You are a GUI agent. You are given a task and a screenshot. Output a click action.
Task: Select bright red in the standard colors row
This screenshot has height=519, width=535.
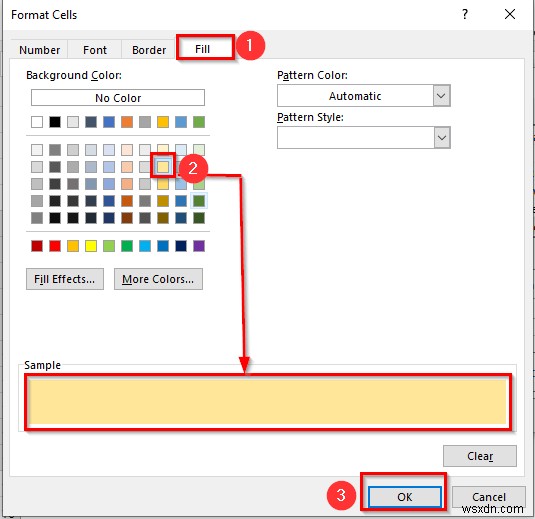[x=55, y=246]
